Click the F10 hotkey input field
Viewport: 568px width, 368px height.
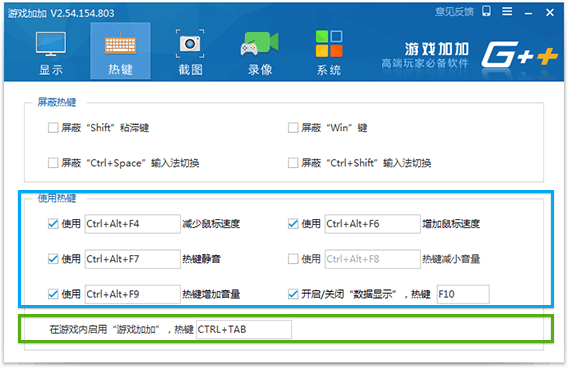(x=463, y=294)
